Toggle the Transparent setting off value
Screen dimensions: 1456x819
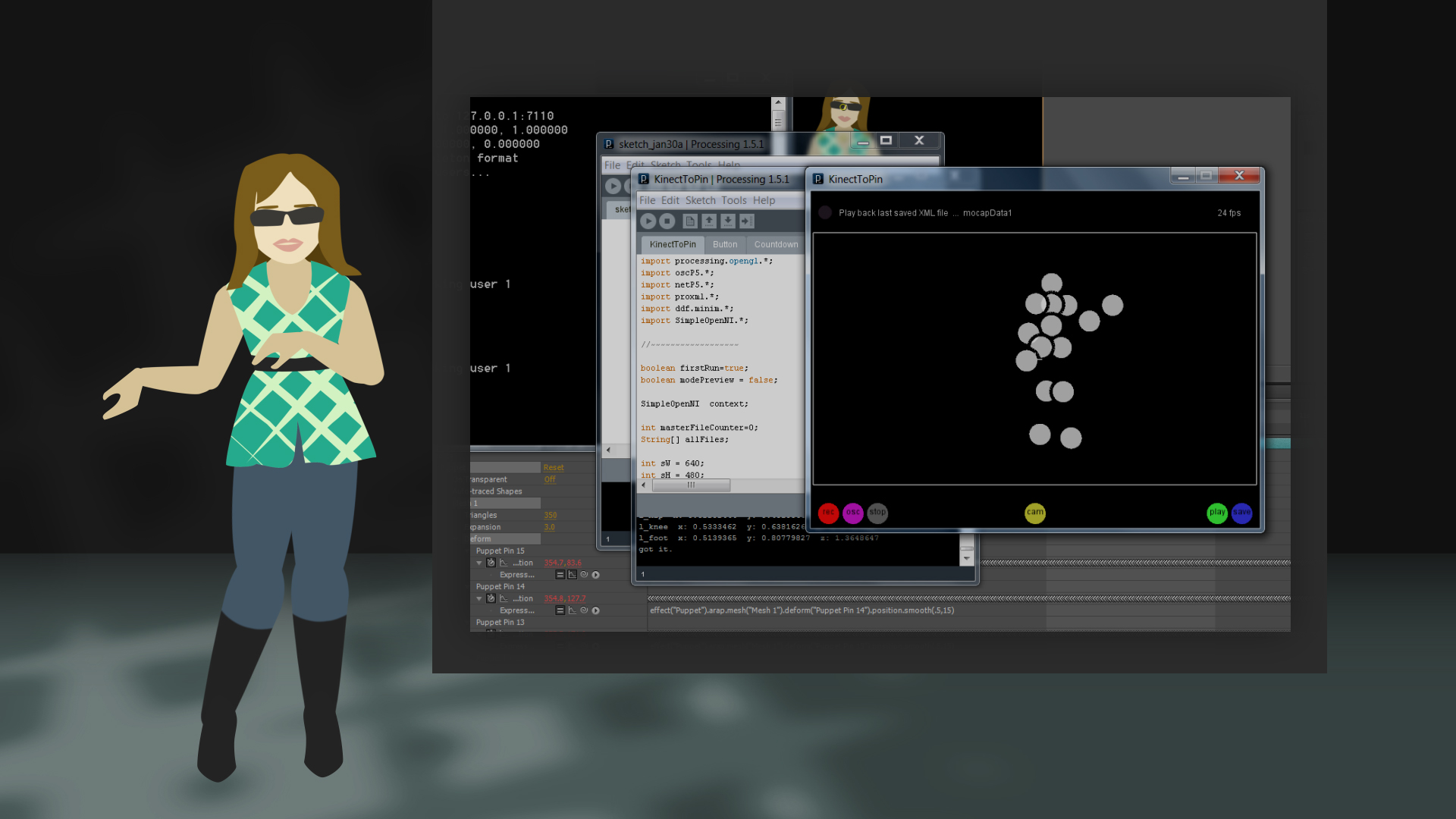[x=550, y=479]
